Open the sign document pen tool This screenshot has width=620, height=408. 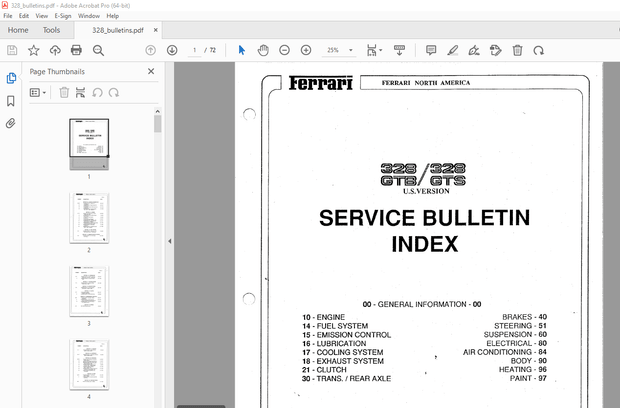pyautogui.click(x=474, y=50)
